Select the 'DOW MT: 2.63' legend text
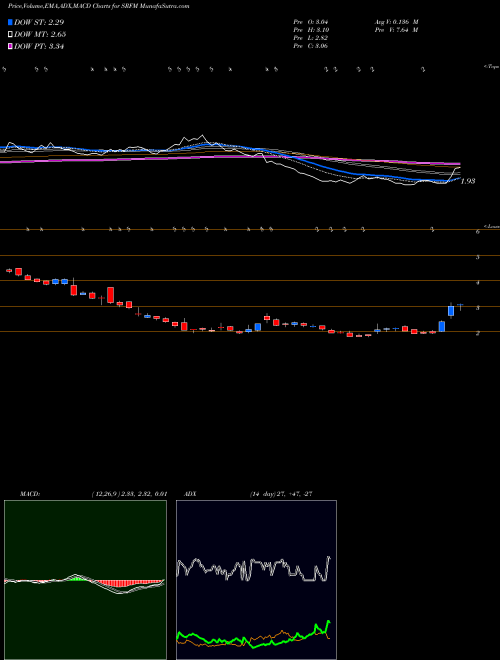 click(x=40, y=35)
